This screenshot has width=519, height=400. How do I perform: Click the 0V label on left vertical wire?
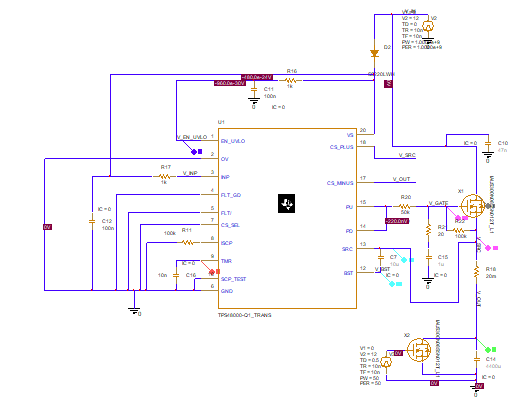point(47,227)
